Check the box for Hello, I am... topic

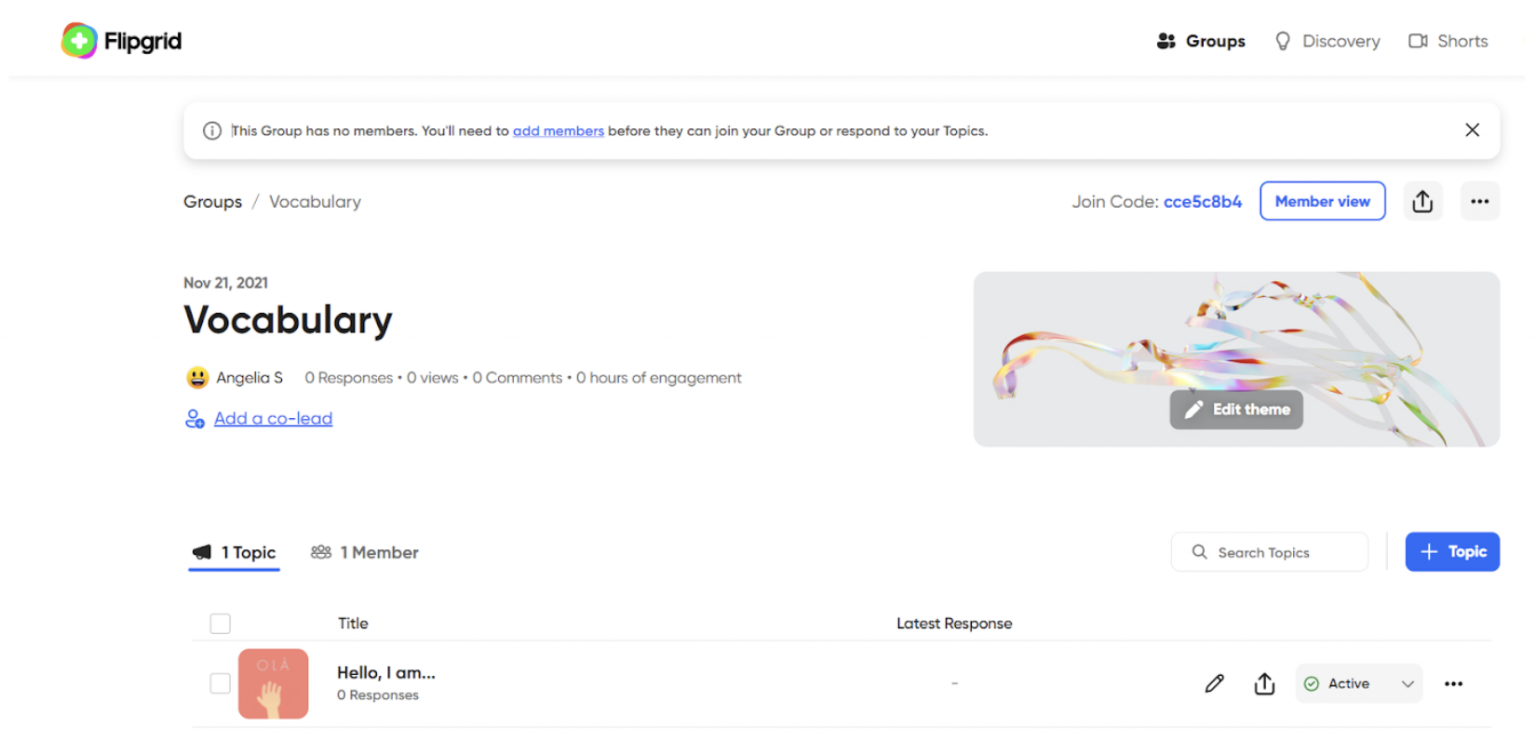click(220, 684)
